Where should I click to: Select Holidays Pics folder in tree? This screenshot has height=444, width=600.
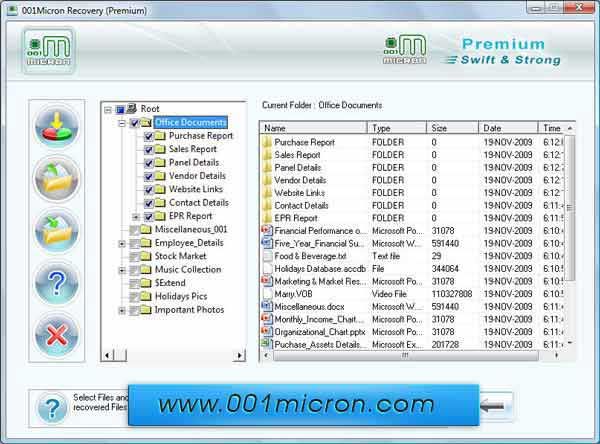coord(181,296)
